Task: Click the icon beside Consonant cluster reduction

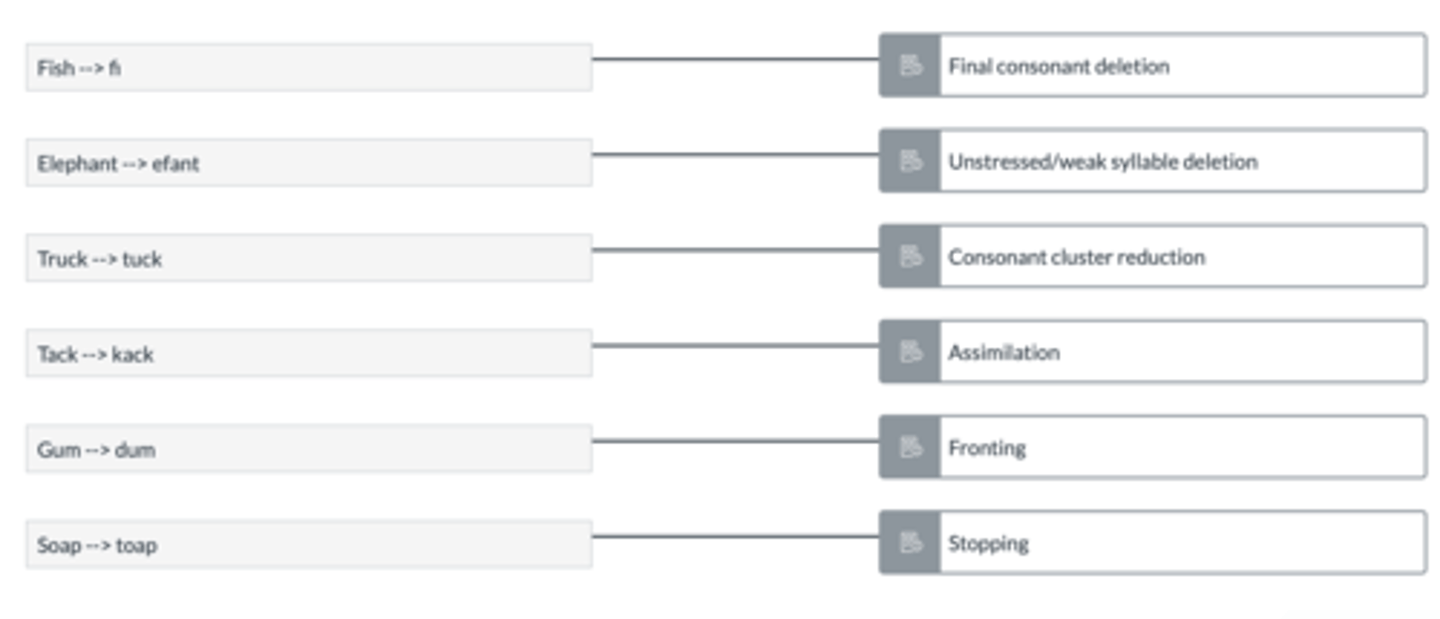Action: 910,257
